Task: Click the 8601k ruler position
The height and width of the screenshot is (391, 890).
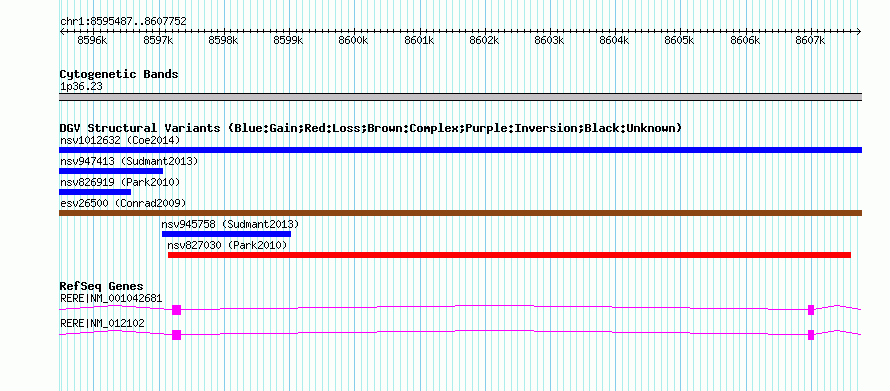Action: coord(419,40)
